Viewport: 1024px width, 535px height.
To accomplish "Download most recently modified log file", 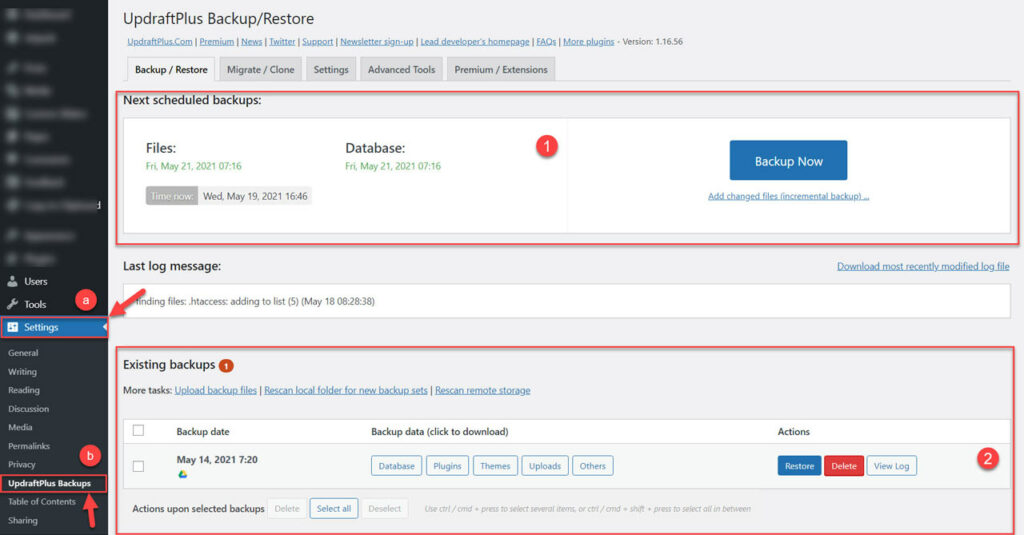I will click(x=923, y=267).
